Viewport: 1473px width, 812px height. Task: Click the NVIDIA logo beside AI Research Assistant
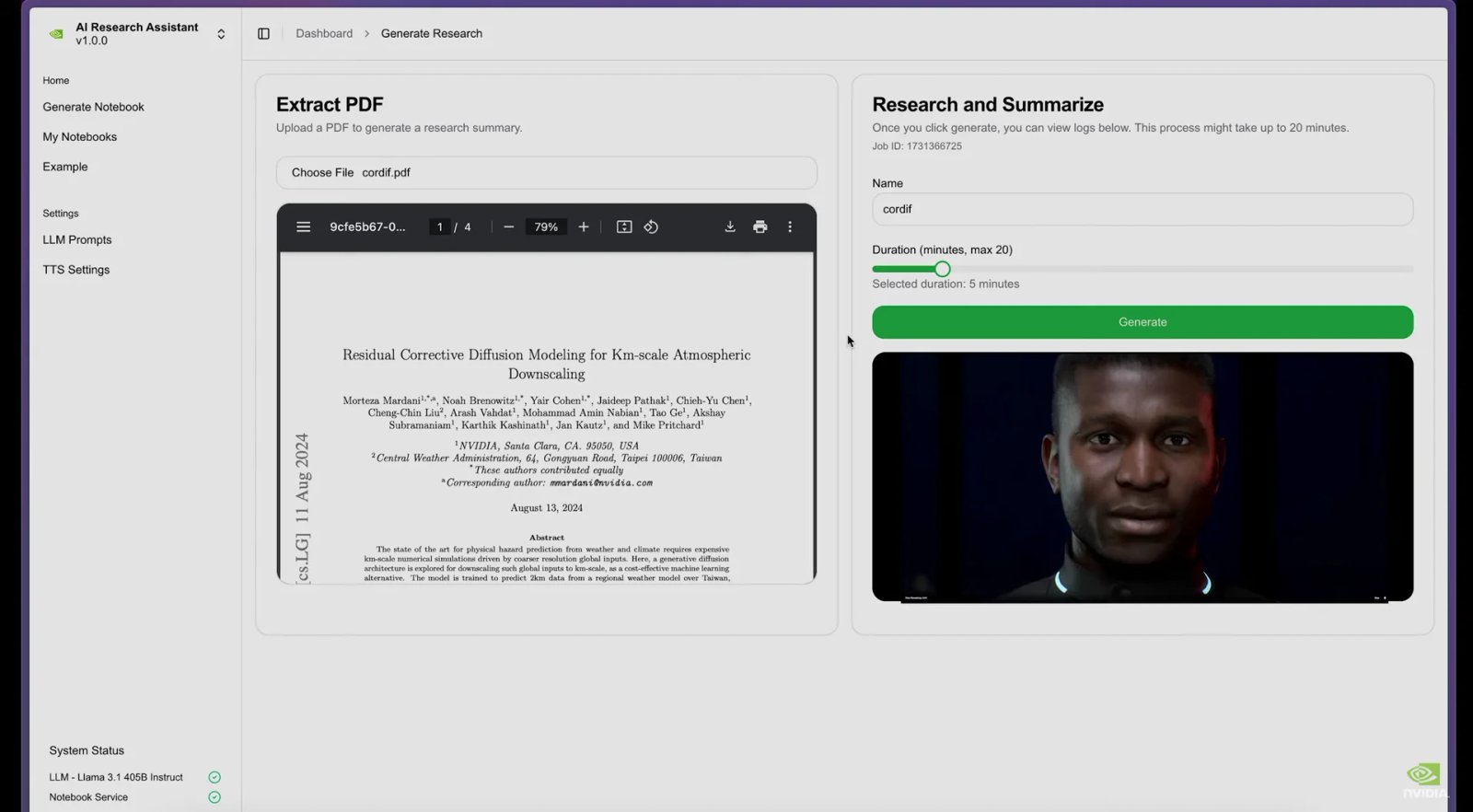[x=56, y=34]
